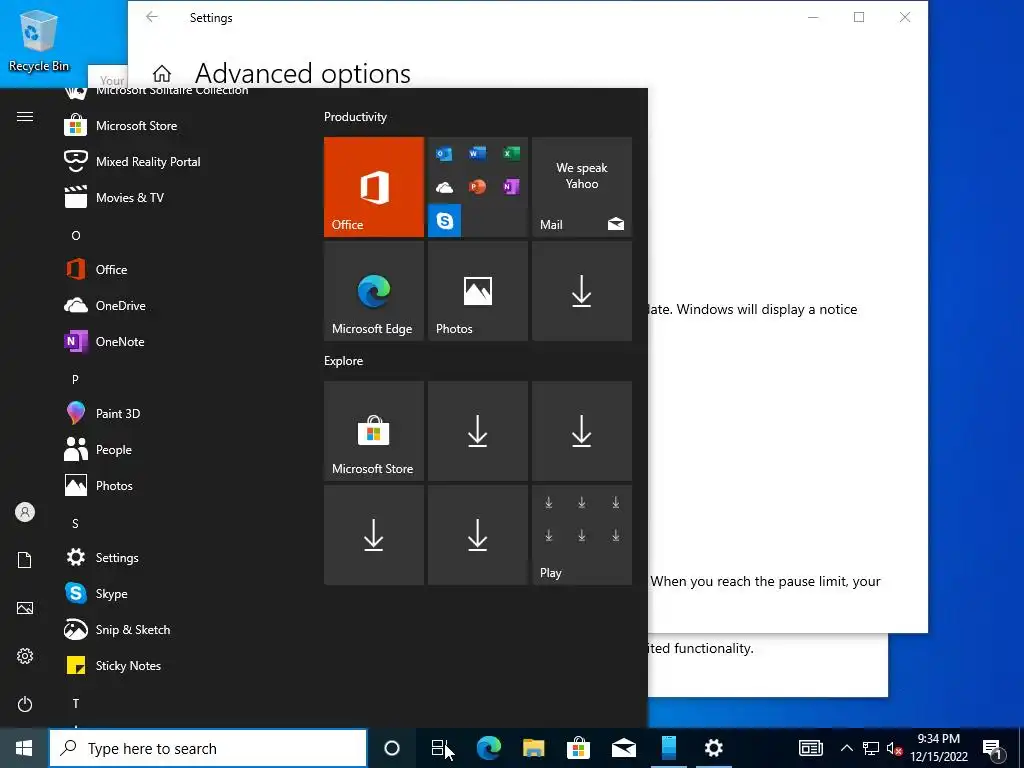
Task: Open News and interests taskbar icon
Action: click(810, 748)
